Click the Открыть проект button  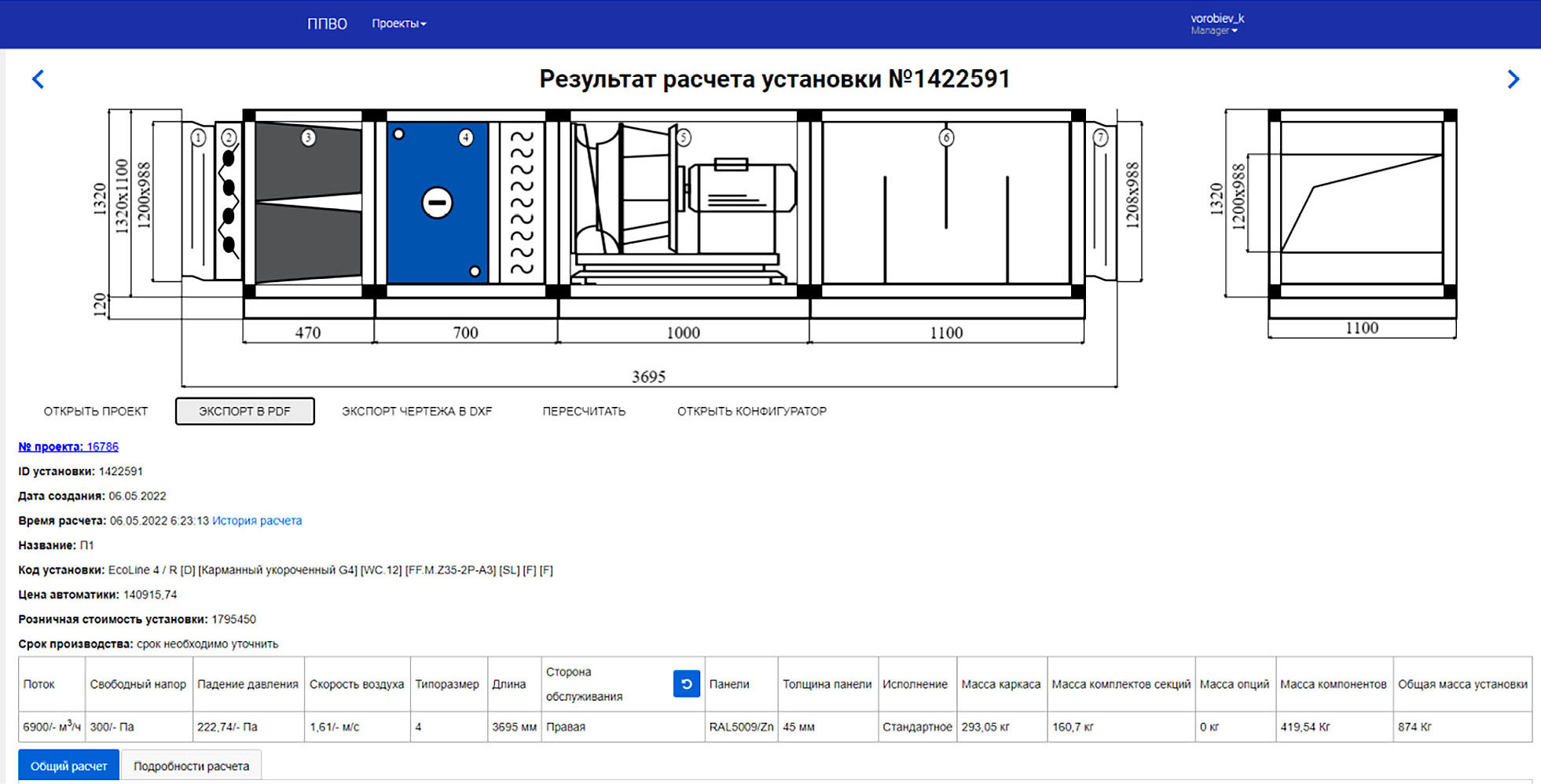point(96,411)
